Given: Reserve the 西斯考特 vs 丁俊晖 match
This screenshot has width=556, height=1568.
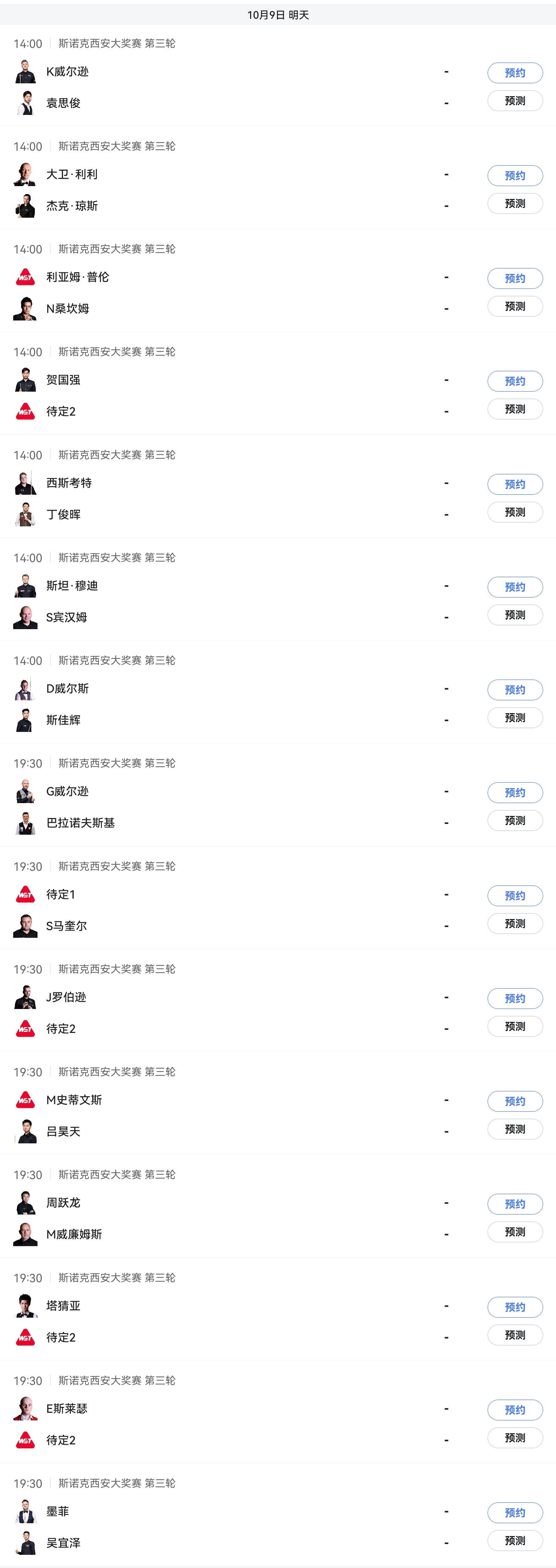Looking at the screenshot, I should pyautogui.click(x=515, y=484).
